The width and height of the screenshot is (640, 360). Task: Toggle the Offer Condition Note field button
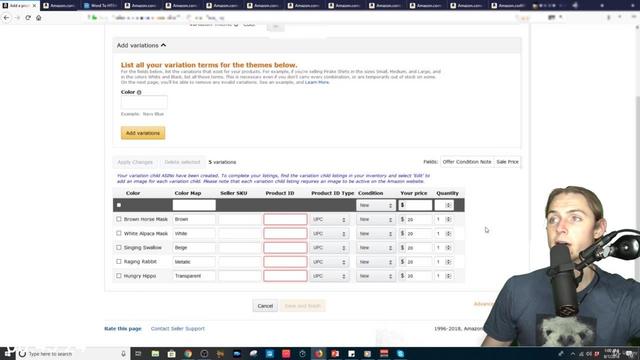click(x=467, y=162)
